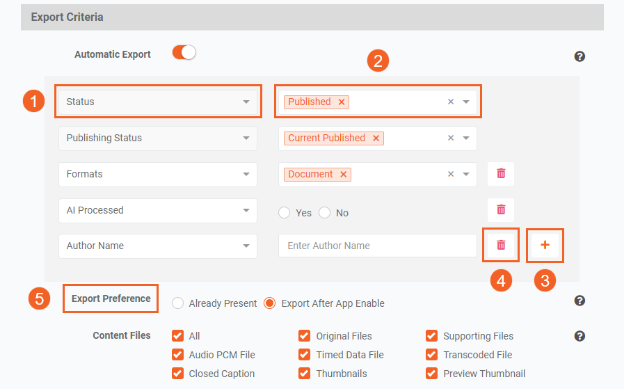Remove the Current Published tag
Viewport: 624px width, 389px height.
376,138
